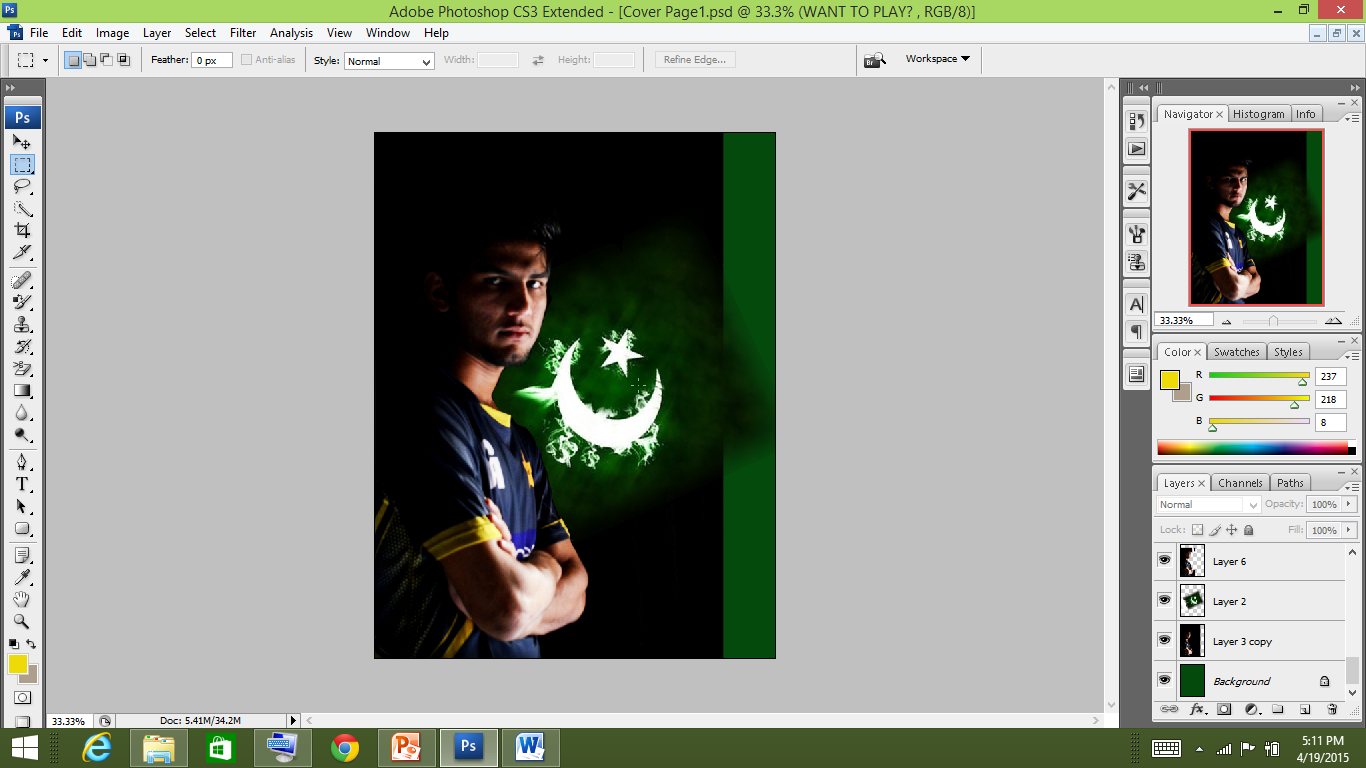Hide Layer 2 visibility eye
Image resolution: width=1366 pixels, height=768 pixels.
coord(1164,600)
